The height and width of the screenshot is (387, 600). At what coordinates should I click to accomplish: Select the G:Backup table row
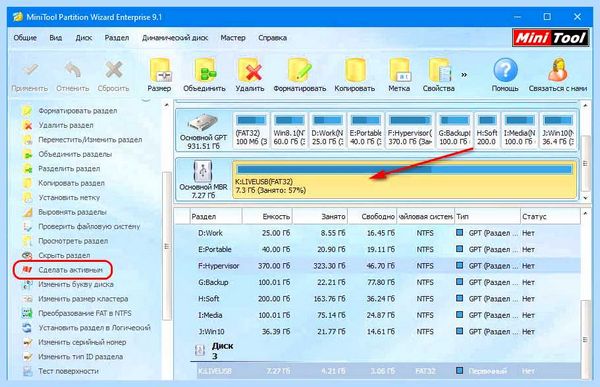coord(377,282)
